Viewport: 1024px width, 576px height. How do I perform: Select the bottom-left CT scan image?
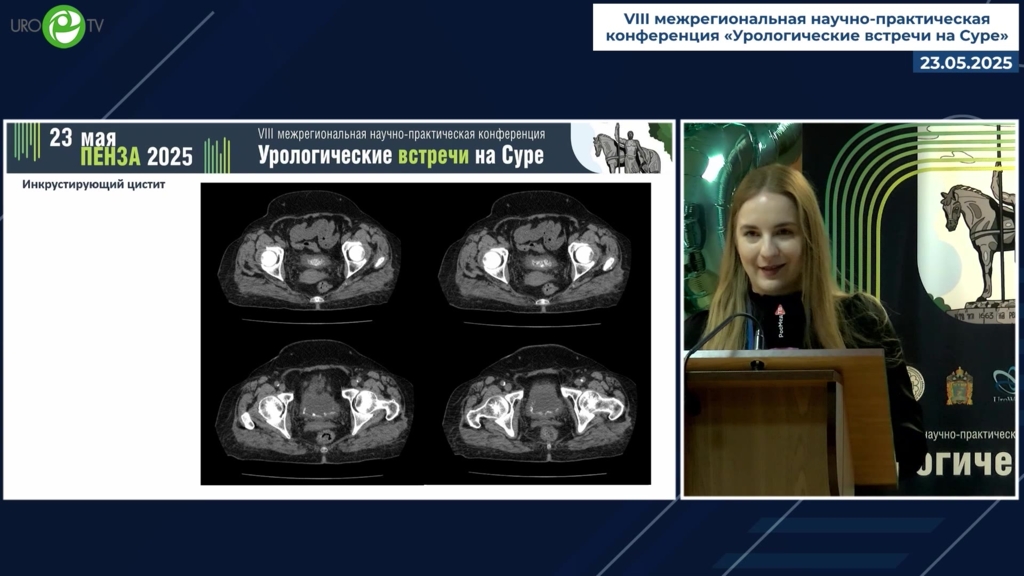click(312, 405)
